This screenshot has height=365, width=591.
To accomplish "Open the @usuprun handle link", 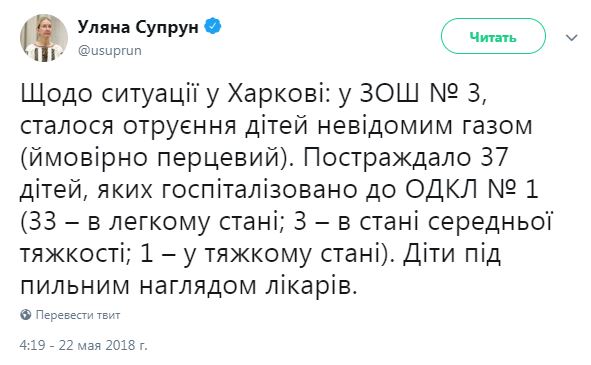I will (x=110, y=51).
